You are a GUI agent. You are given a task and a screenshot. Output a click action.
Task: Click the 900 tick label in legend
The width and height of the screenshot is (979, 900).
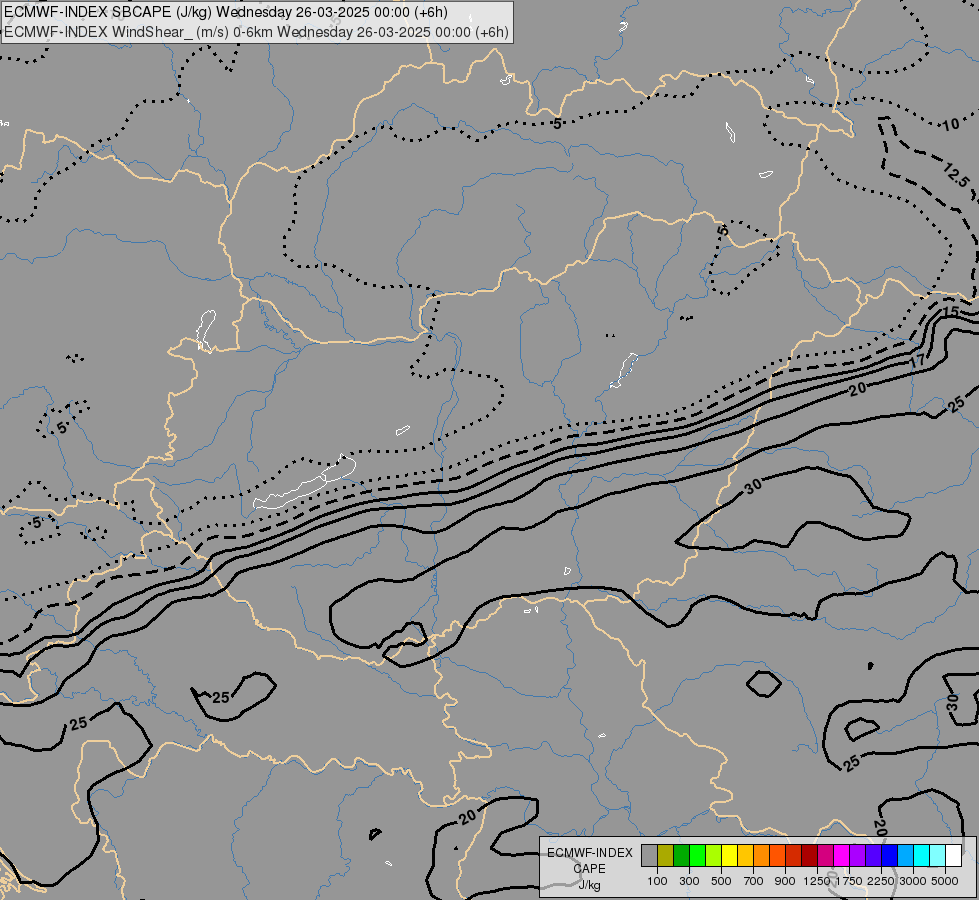point(785,881)
